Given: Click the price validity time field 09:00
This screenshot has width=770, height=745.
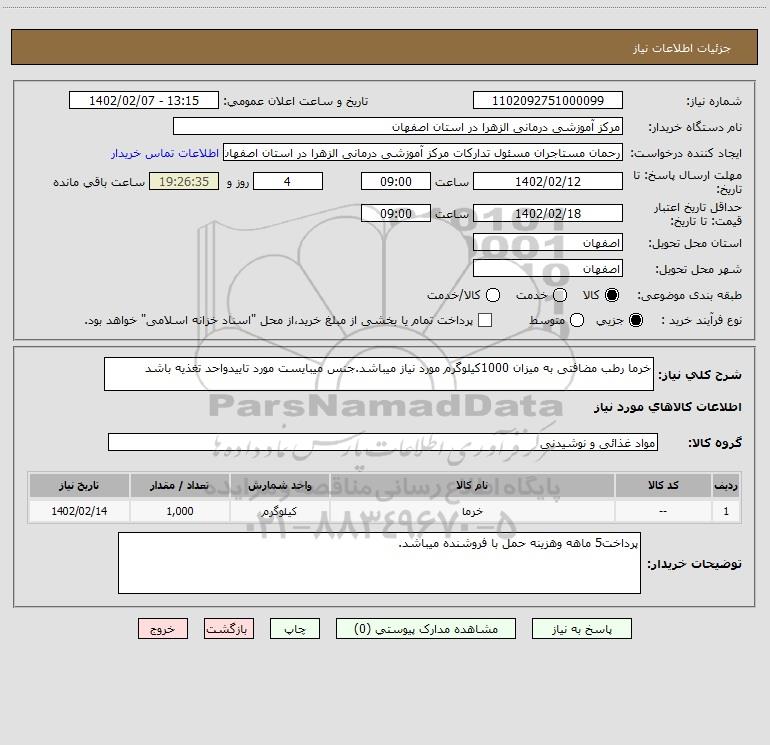Looking at the screenshot, I should click(396, 213).
